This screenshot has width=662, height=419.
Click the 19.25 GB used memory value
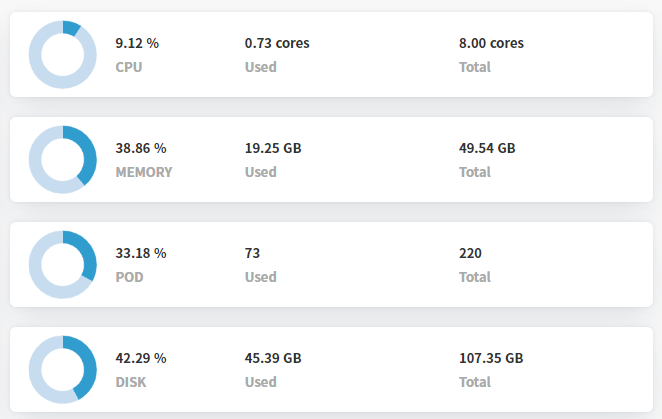tap(273, 148)
